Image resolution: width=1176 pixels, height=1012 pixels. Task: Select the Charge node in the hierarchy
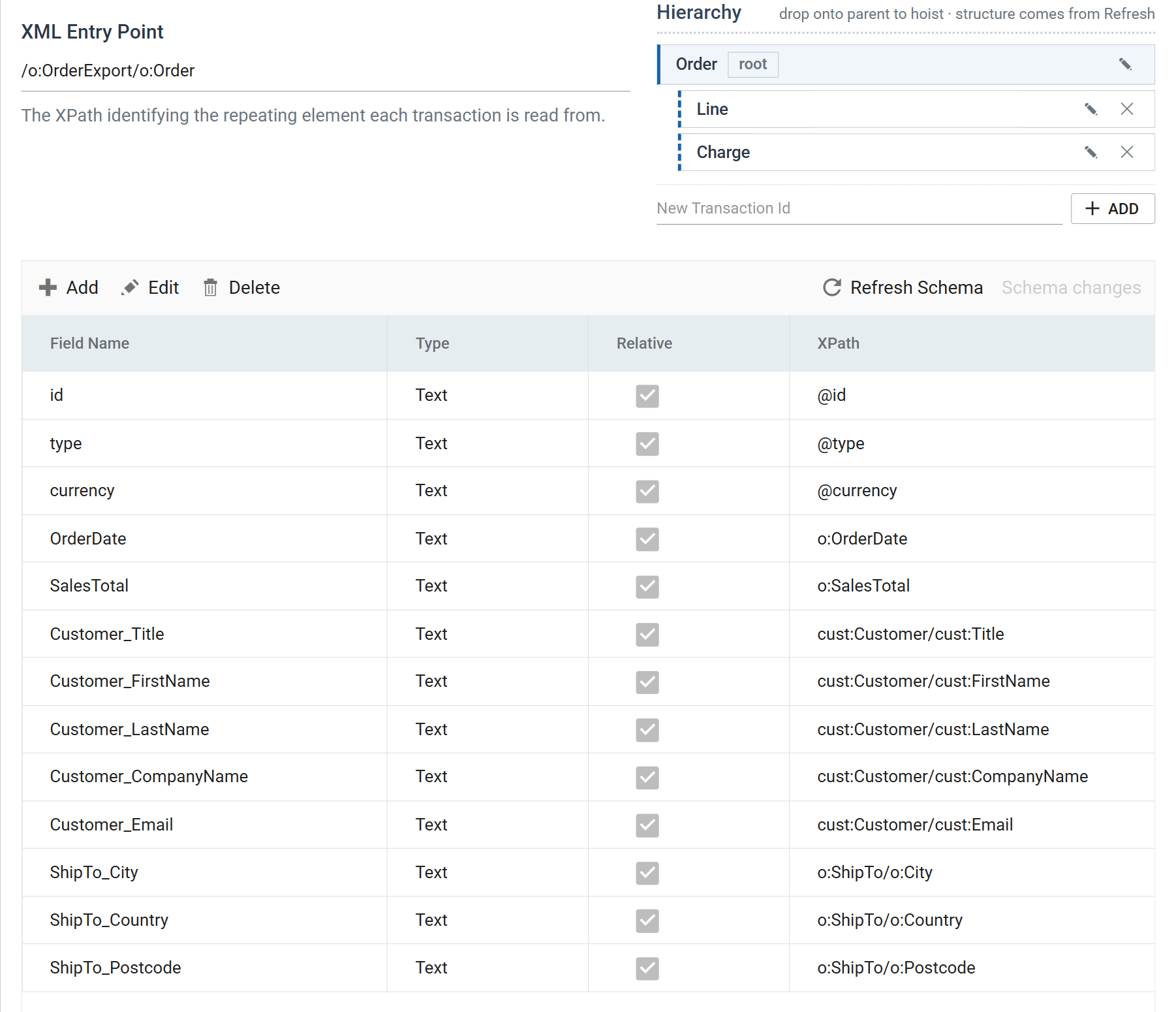coord(916,152)
